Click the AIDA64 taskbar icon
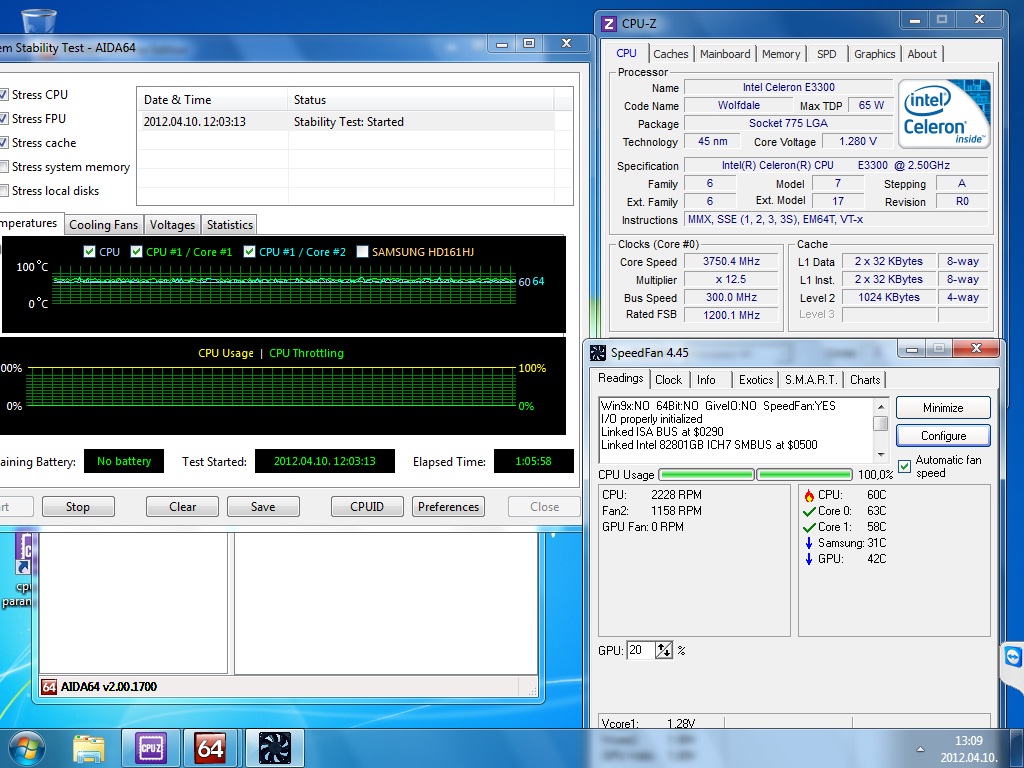The width and height of the screenshot is (1024, 768). (210, 747)
